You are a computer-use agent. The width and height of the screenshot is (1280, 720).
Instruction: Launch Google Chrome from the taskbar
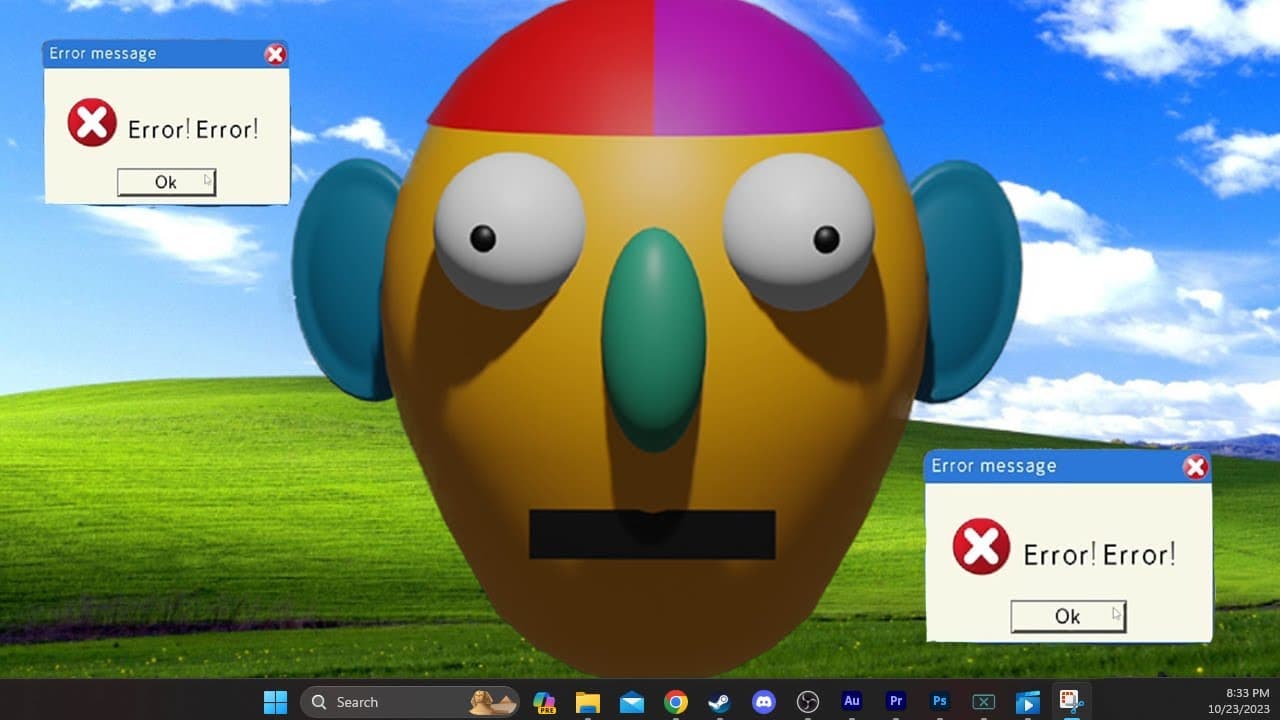point(675,702)
